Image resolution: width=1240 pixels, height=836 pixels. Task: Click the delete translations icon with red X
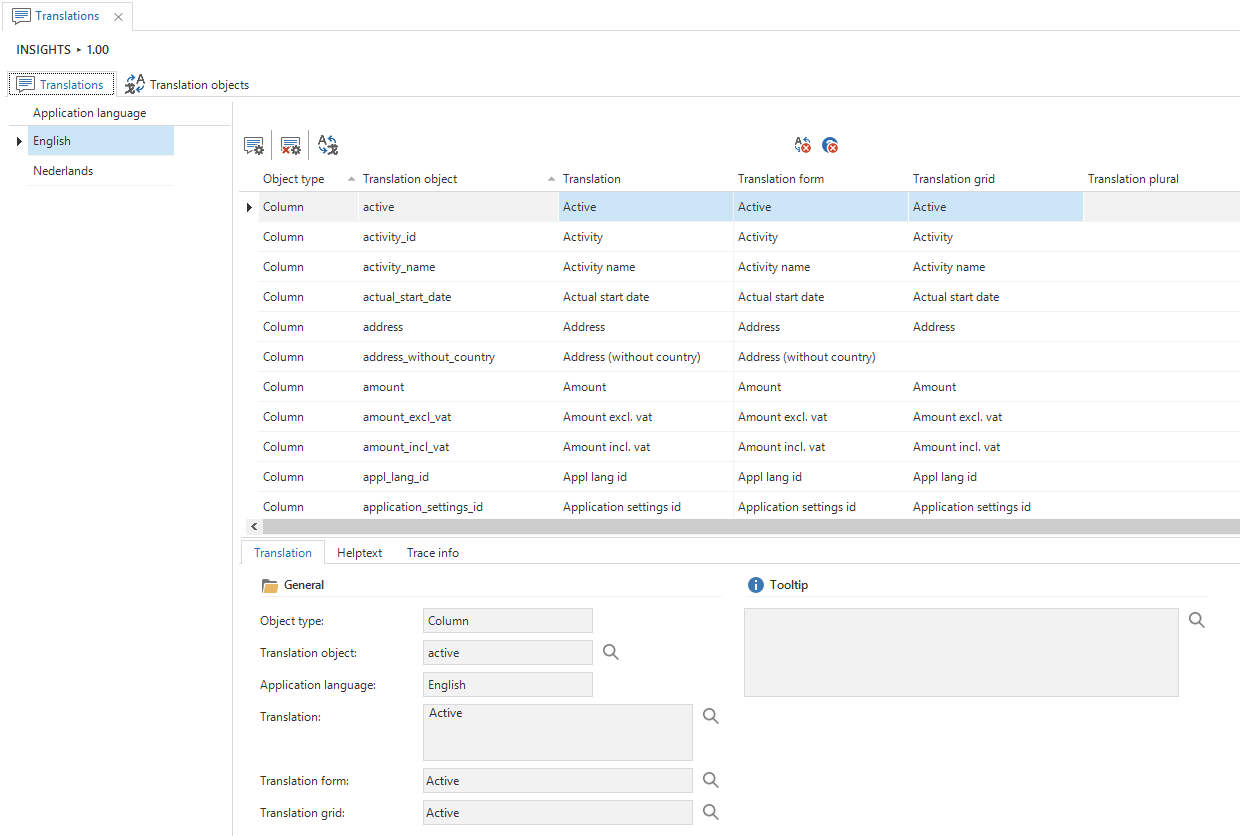pyautogui.click(x=291, y=146)
